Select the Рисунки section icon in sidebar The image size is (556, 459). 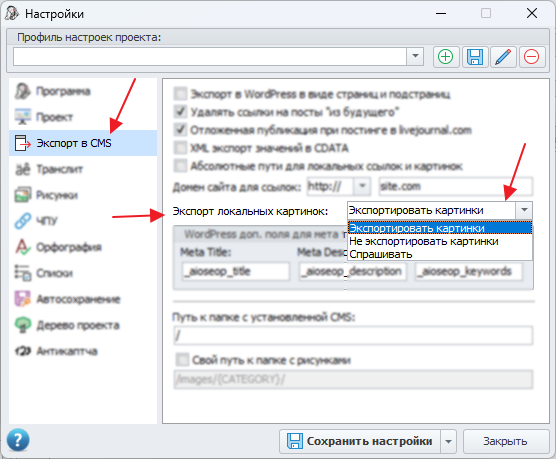coord(22,195)
